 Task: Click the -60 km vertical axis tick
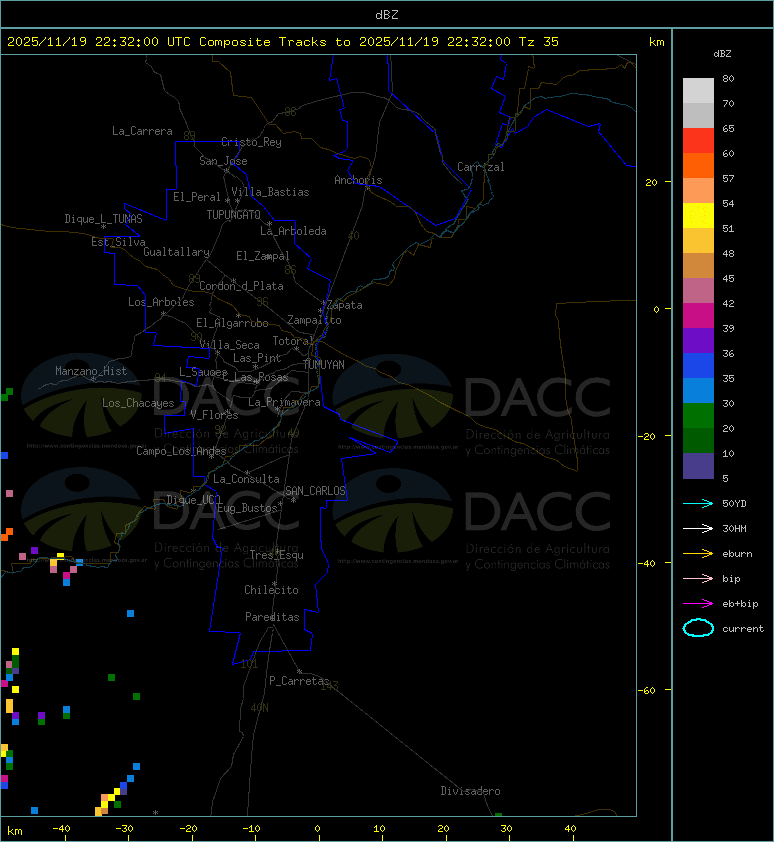[646, 690]
